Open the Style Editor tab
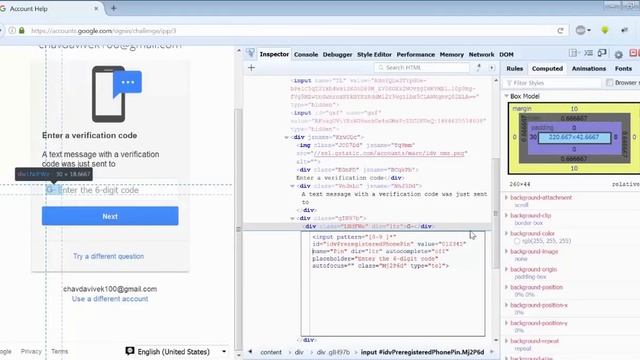The image size is (640, 360). (x=374, y=54)
